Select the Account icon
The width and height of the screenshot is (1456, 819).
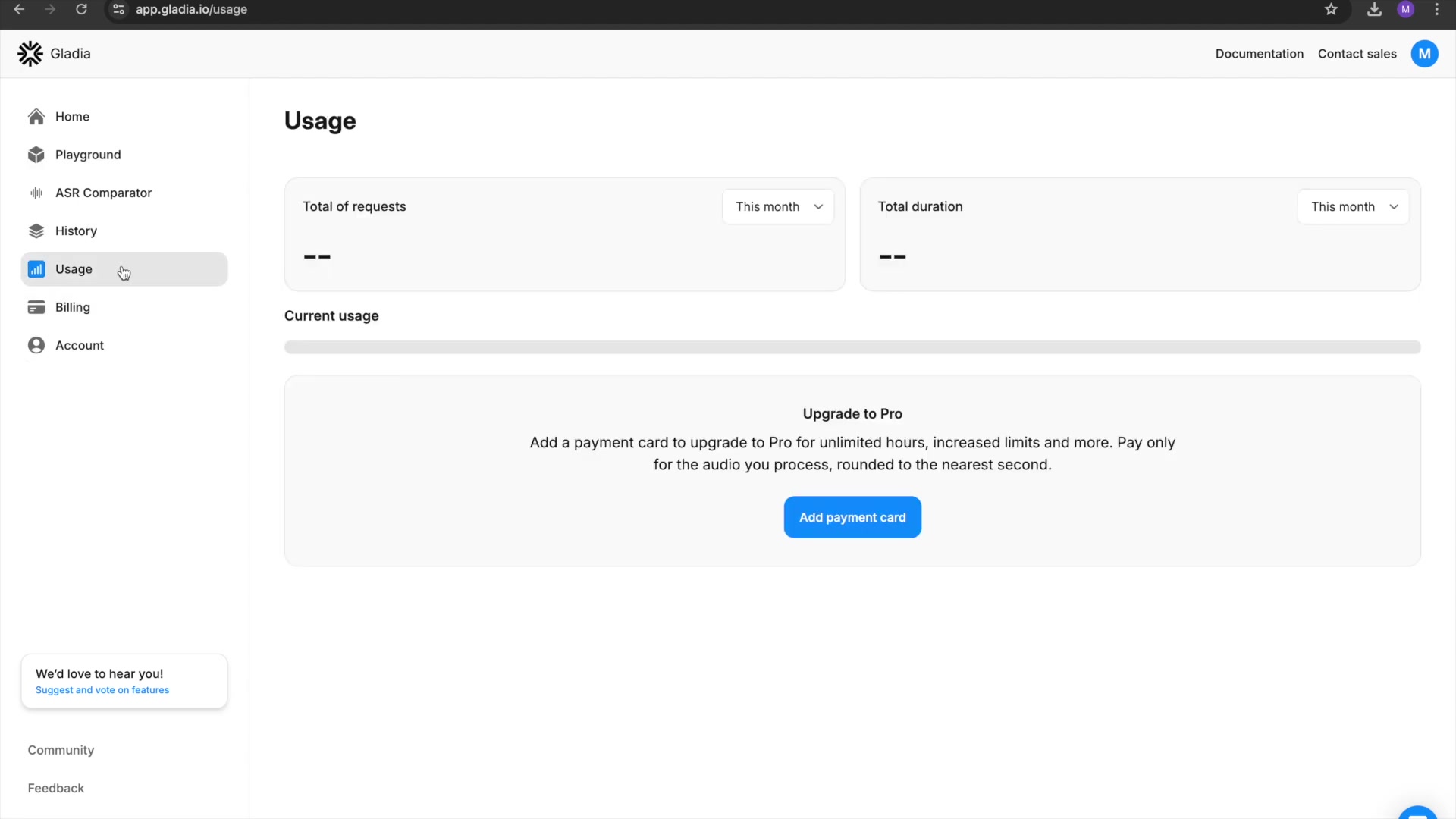(36, 345)
